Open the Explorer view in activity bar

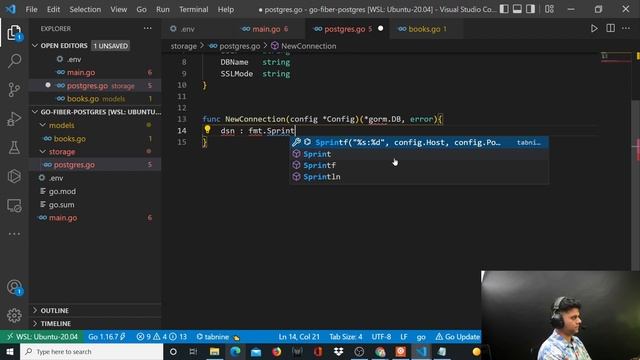tap(14, 33)
